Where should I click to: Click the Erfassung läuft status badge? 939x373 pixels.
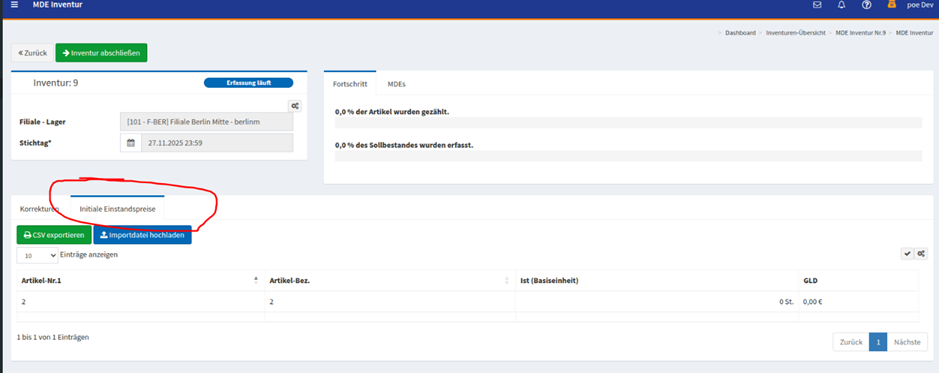point(249,83)
